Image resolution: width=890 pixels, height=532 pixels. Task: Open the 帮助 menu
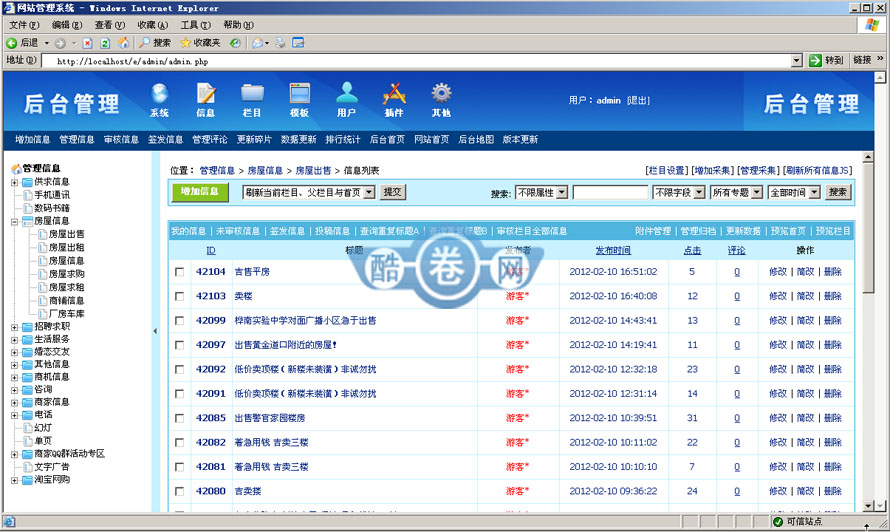click(x=238, y=25)
